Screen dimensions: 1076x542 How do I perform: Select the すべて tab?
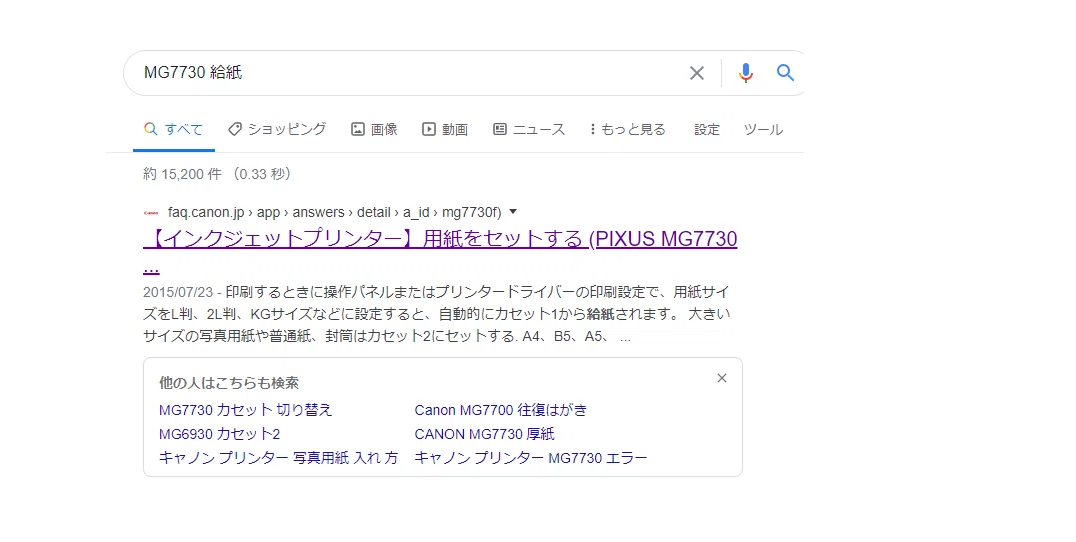coord(174,129)
